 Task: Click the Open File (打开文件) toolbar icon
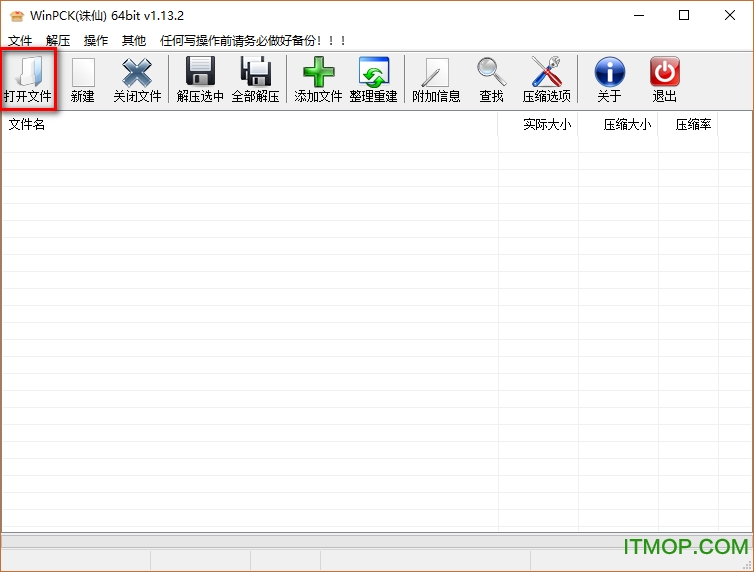[28, 74]
